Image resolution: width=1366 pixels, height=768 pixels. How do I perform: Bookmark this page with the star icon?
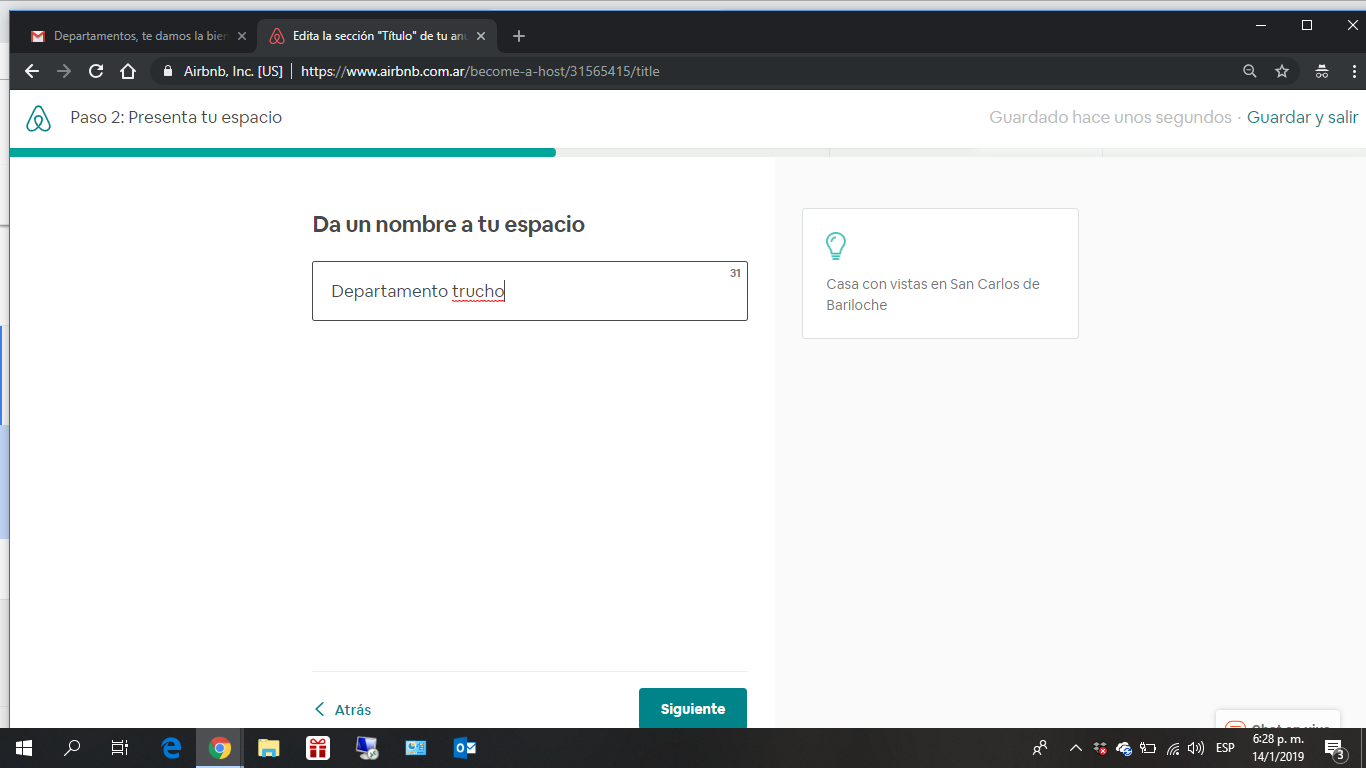[1282, 71]
